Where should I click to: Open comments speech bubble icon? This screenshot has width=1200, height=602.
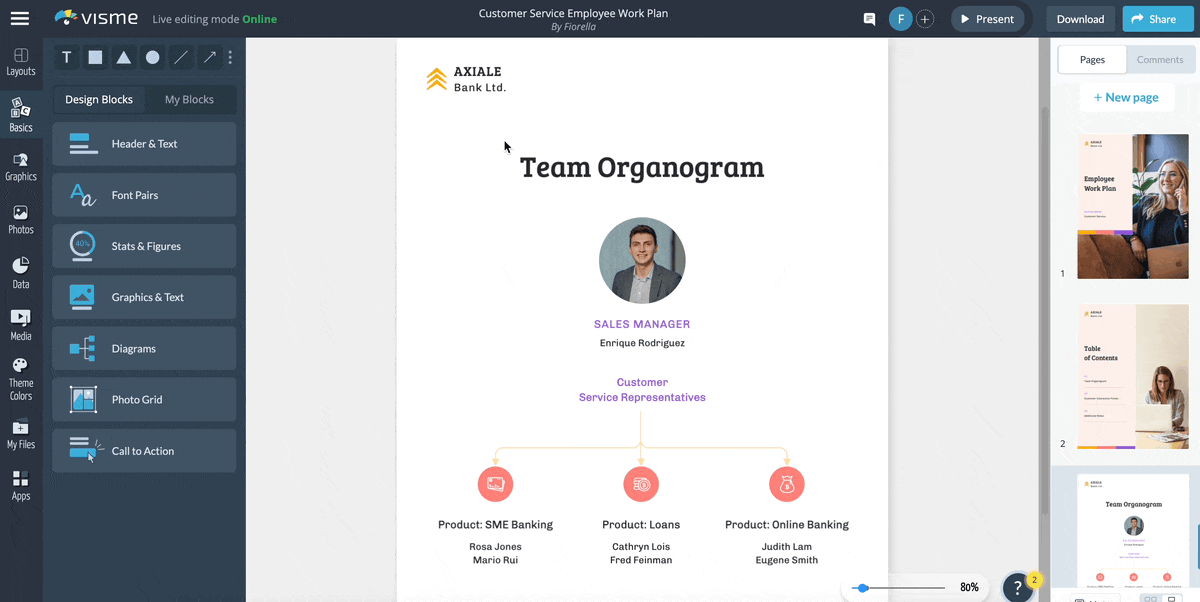(869, 19)
